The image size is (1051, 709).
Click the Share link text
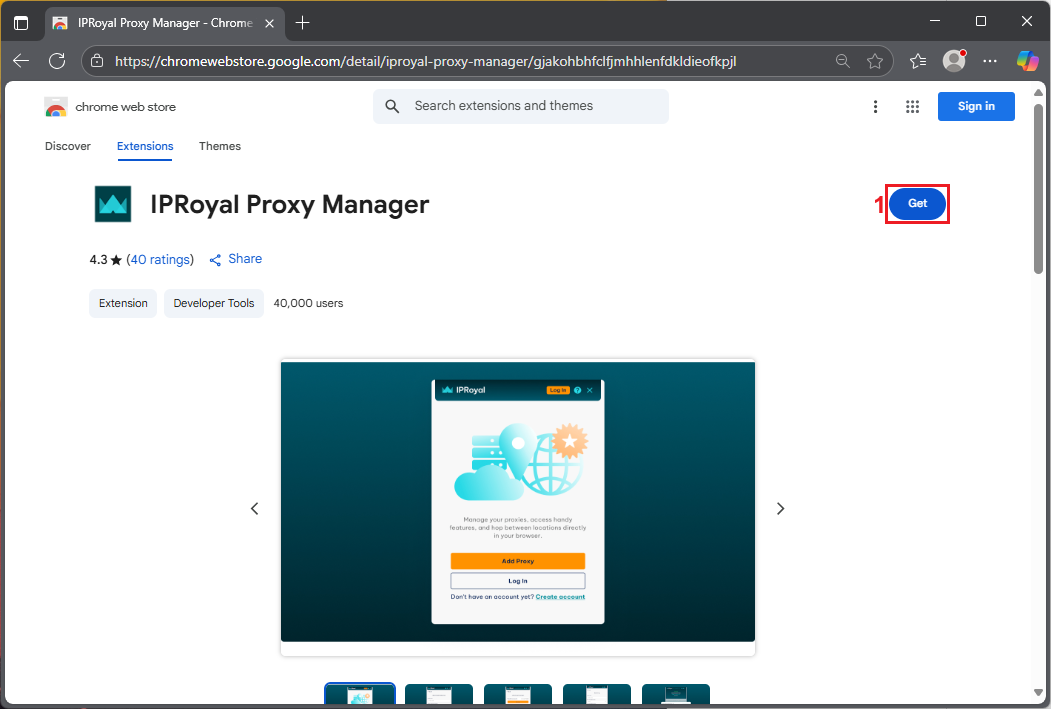point(245,259)
